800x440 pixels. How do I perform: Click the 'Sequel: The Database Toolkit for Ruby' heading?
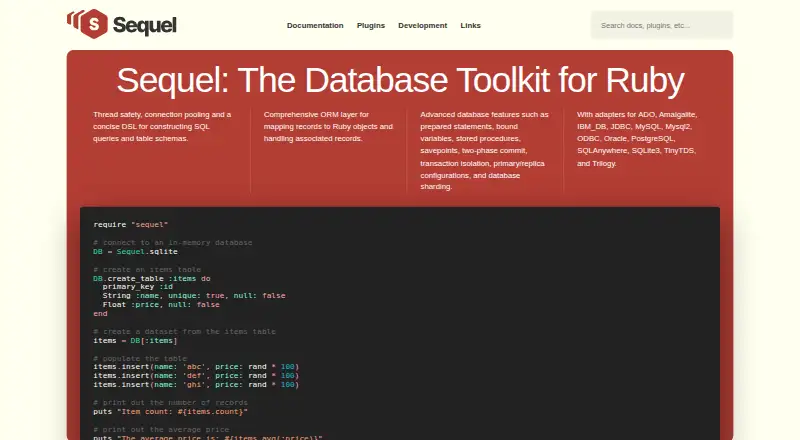(x=400, y=80)
